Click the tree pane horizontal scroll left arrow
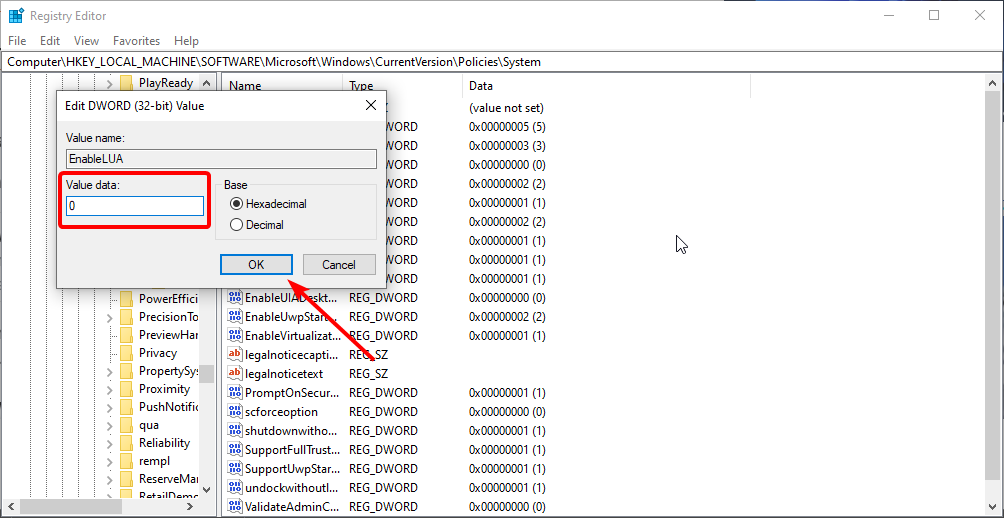The width and height of the screenshot is (1004, 518). 10,507
